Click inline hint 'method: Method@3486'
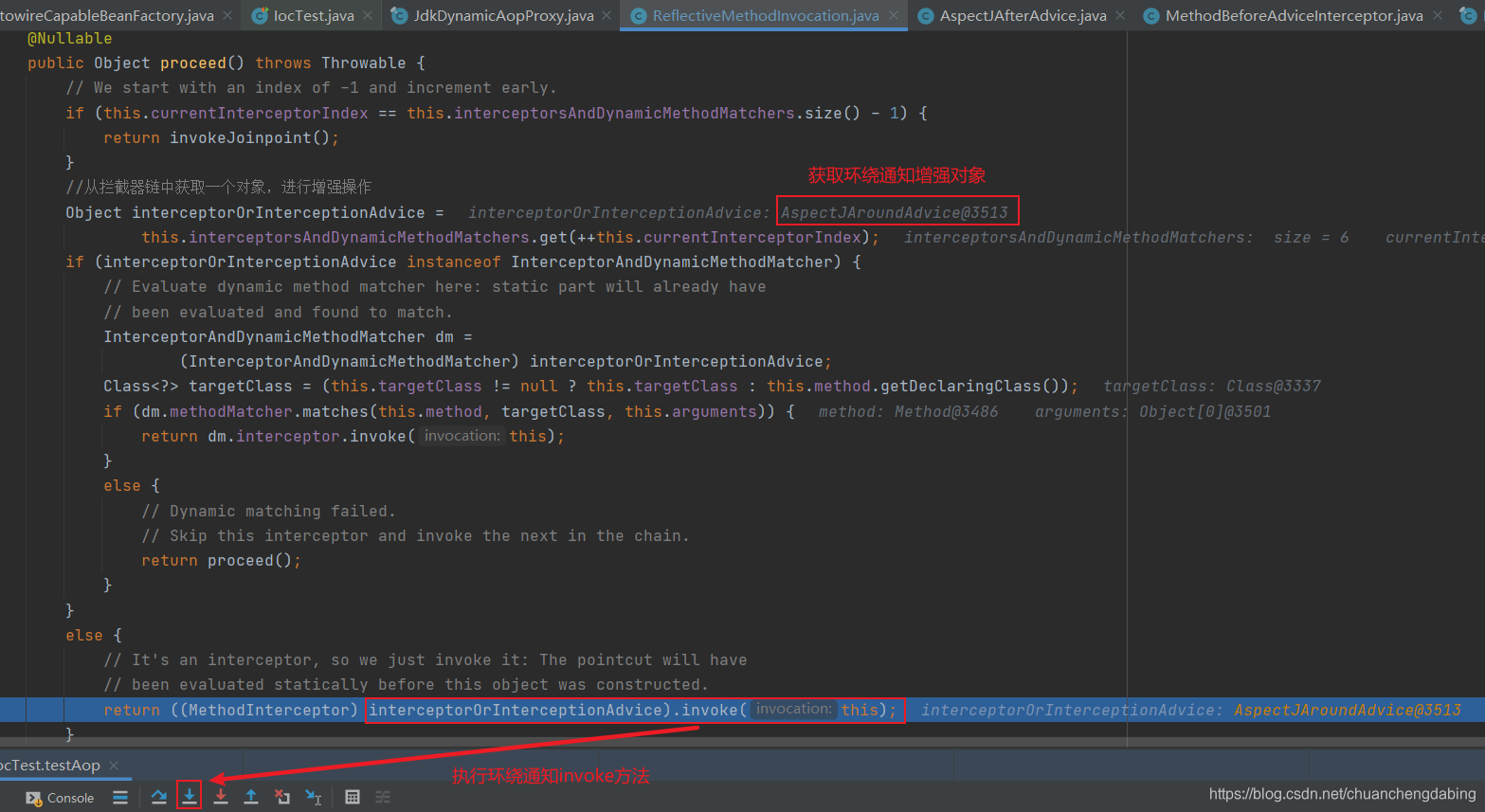1485x812 pixels. click(908, 411)
